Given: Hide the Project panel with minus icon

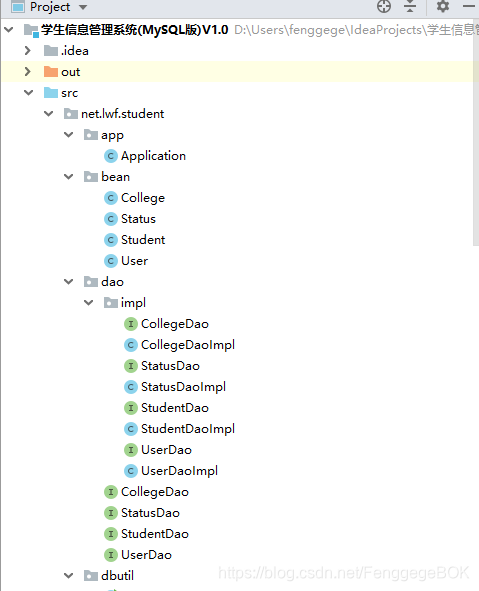Looking at the screenshot, I should pos(469,6).
